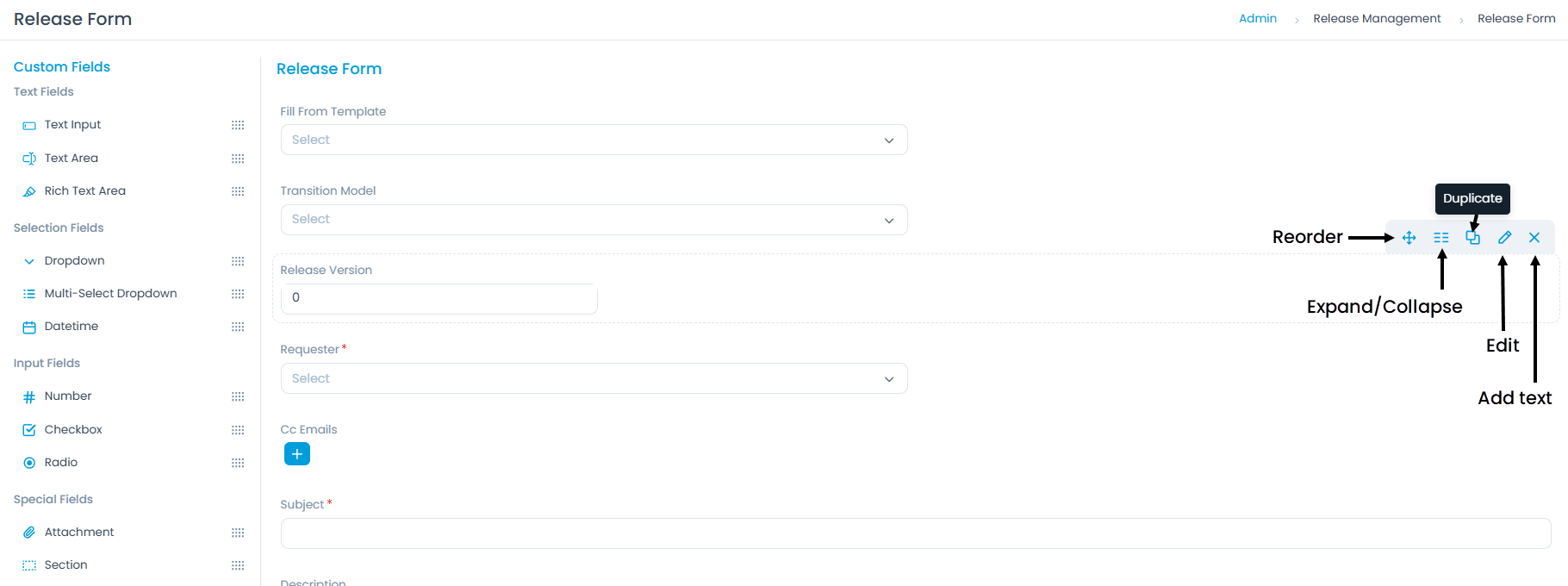Select the Checkbox field type

(x=73, y=429)
